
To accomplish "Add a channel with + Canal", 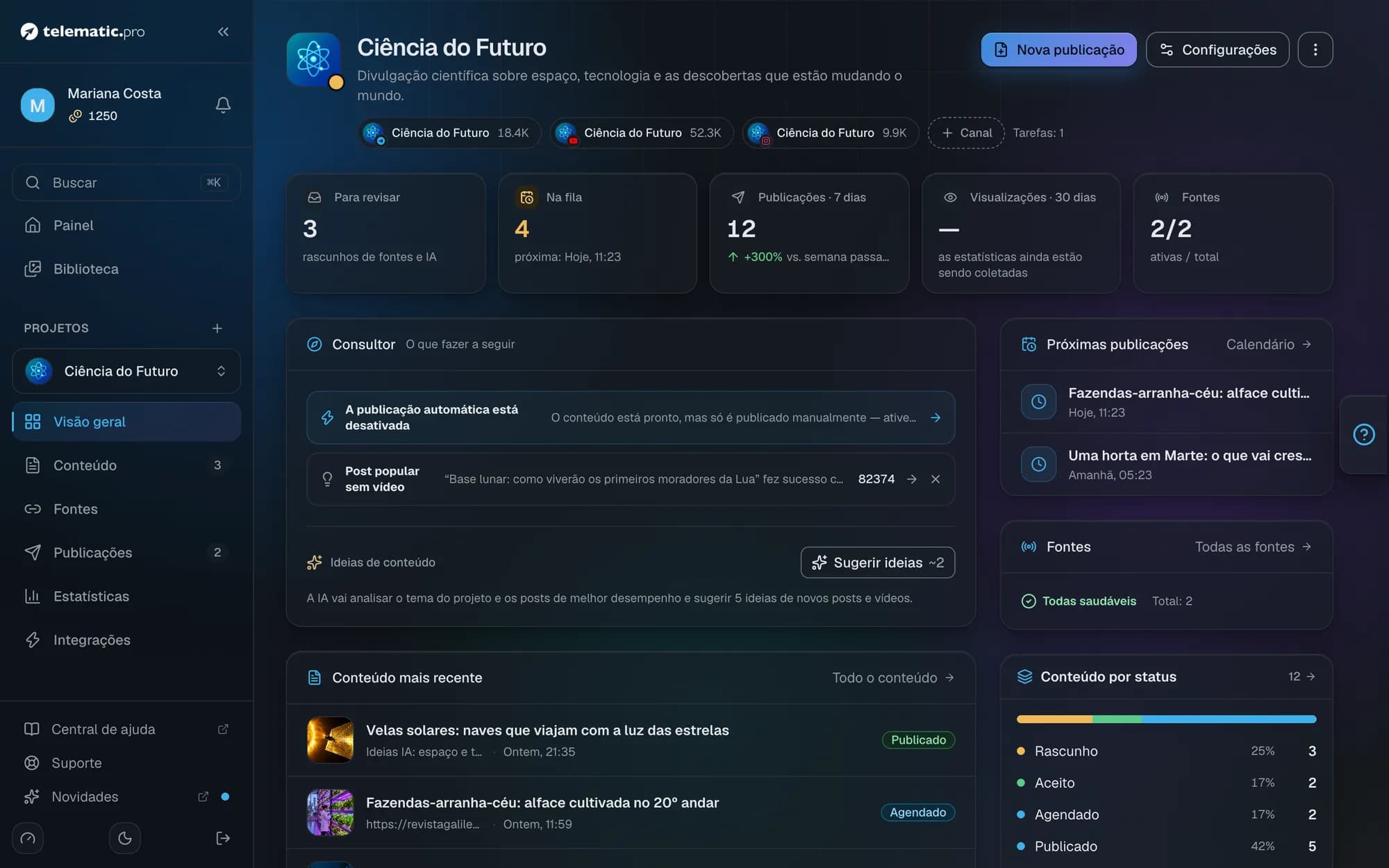I will (966, 133).
